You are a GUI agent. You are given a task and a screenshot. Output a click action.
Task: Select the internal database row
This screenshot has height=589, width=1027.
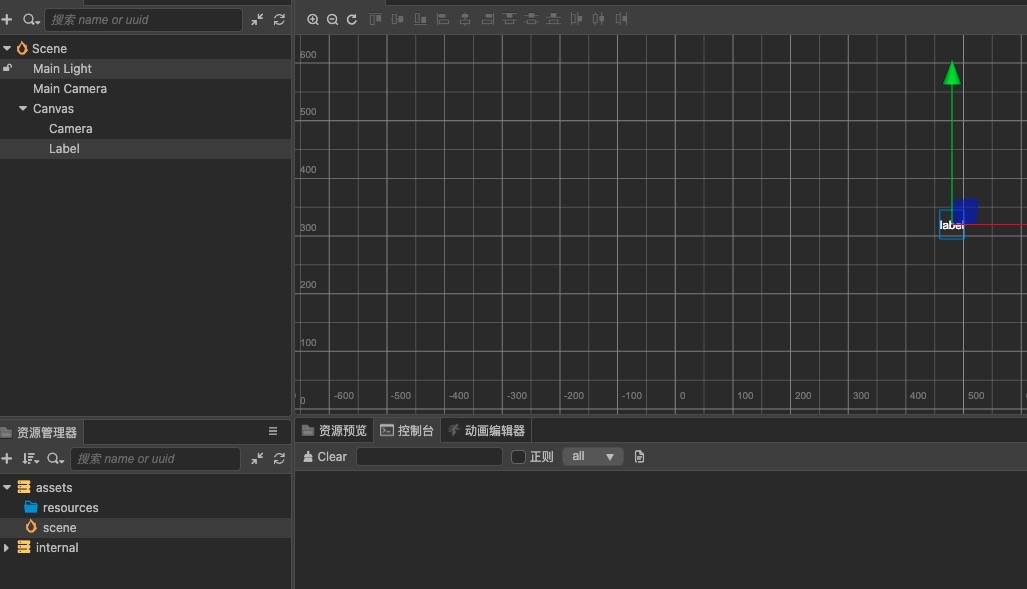click(x=145, y=548)
